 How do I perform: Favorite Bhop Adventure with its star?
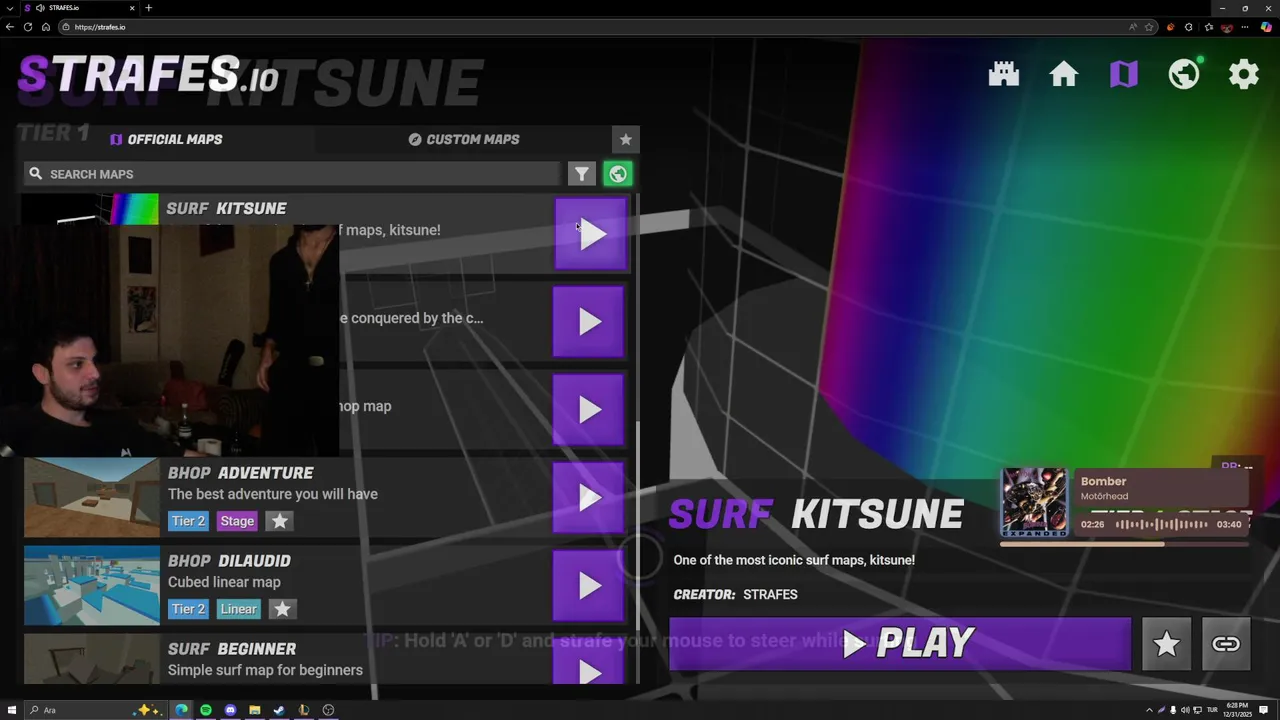280,521
